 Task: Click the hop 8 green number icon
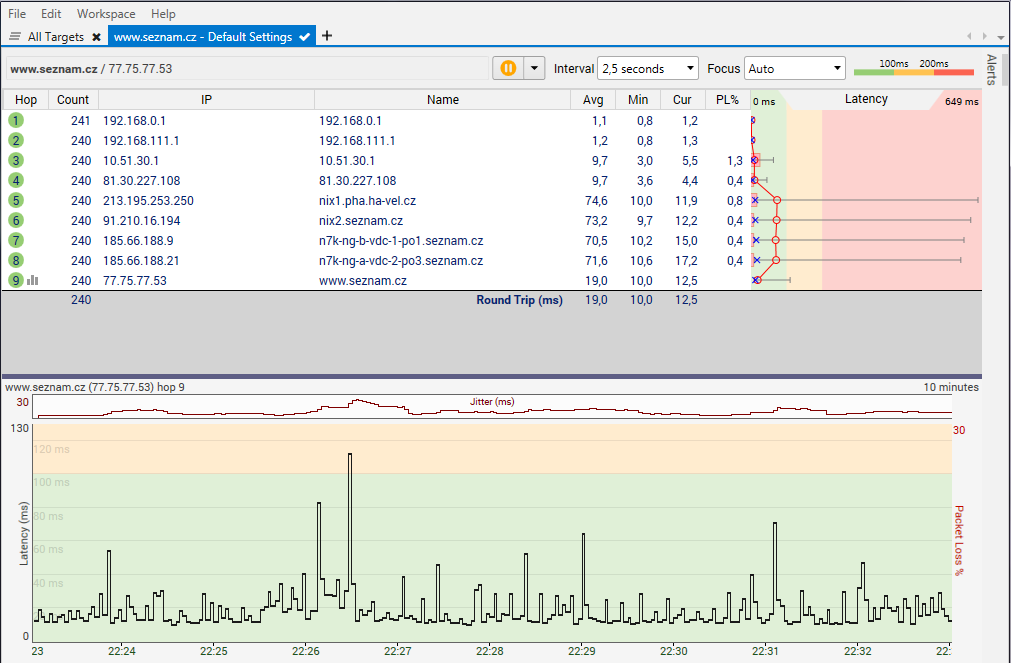tap(16, 261)
